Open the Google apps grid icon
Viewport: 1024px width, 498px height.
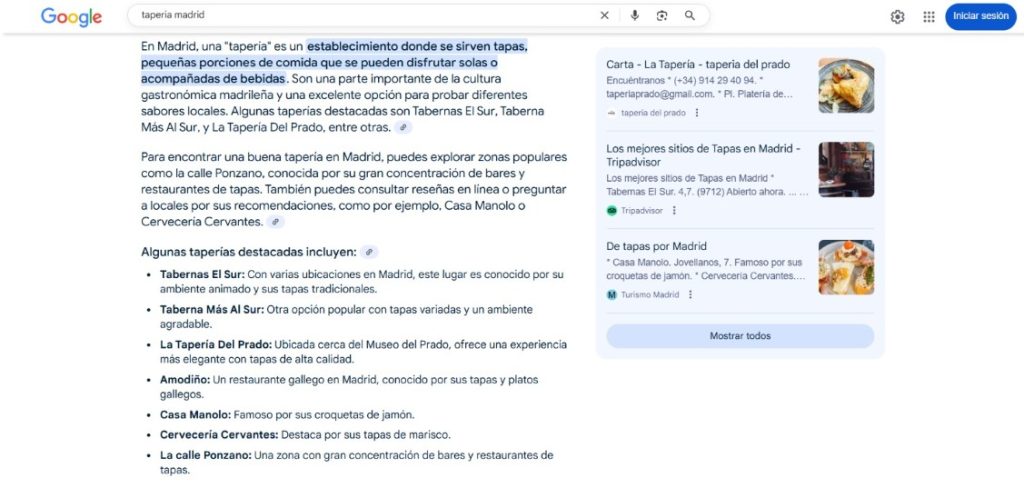pos(929,17)
